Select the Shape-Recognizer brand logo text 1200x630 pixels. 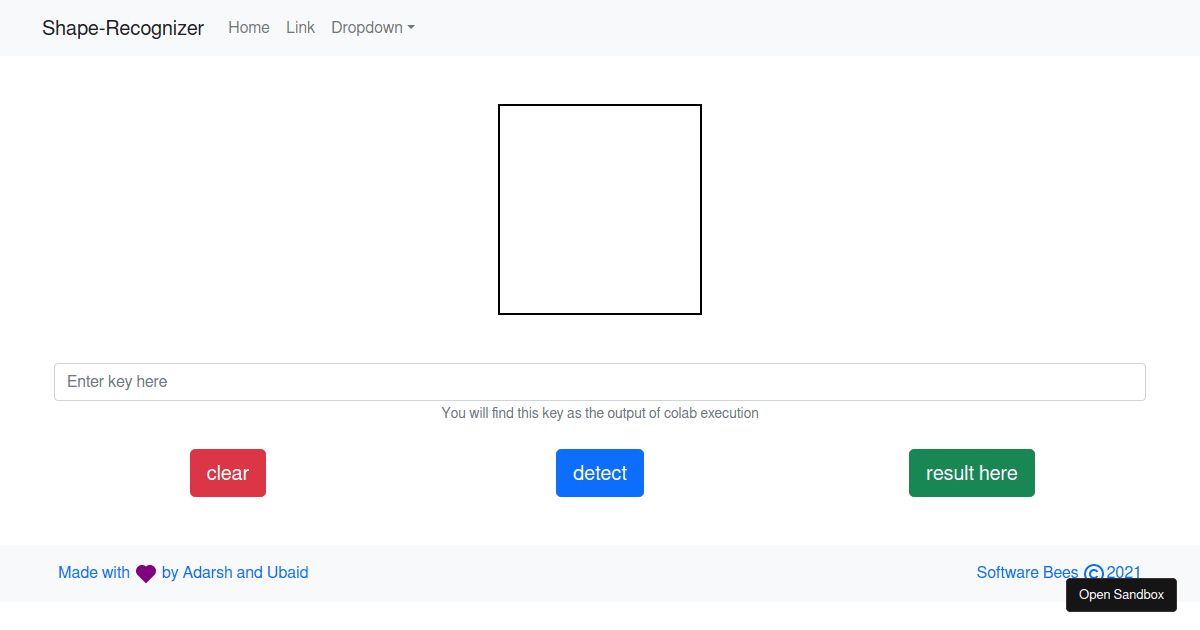(122, 28)
